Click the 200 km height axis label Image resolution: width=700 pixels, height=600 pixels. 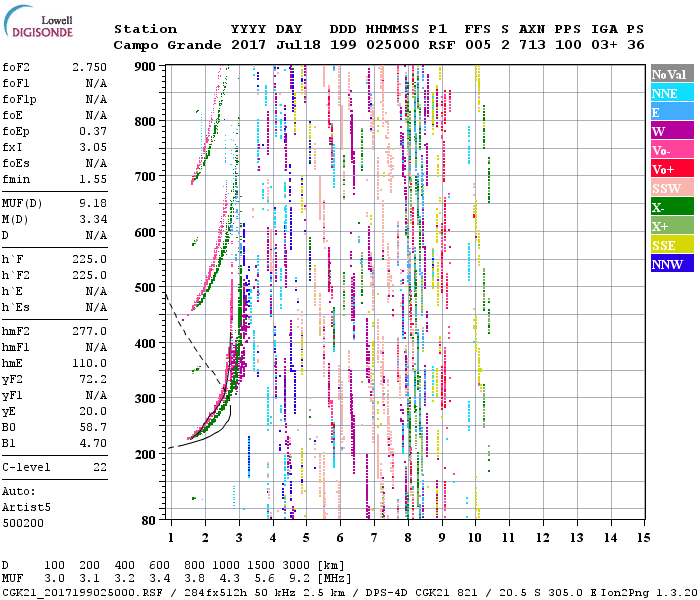click(145, 454)
